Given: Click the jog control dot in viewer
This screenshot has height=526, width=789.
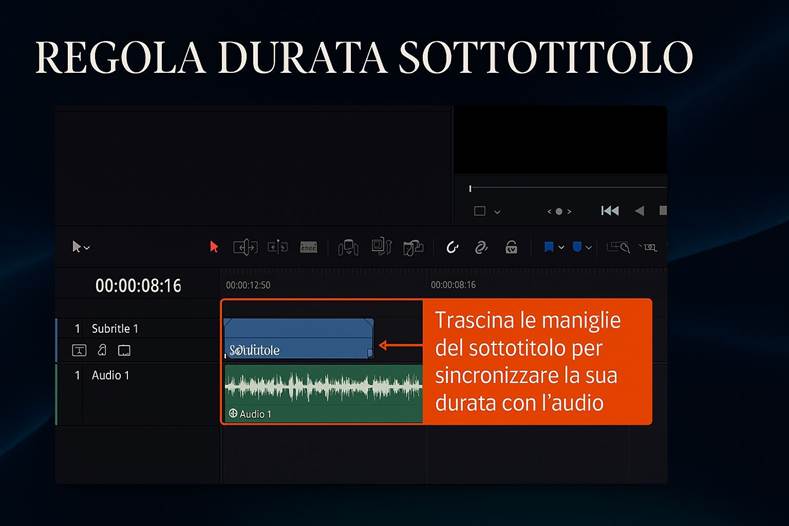Looking at the screenshot, I should click(x=559, y=211).
